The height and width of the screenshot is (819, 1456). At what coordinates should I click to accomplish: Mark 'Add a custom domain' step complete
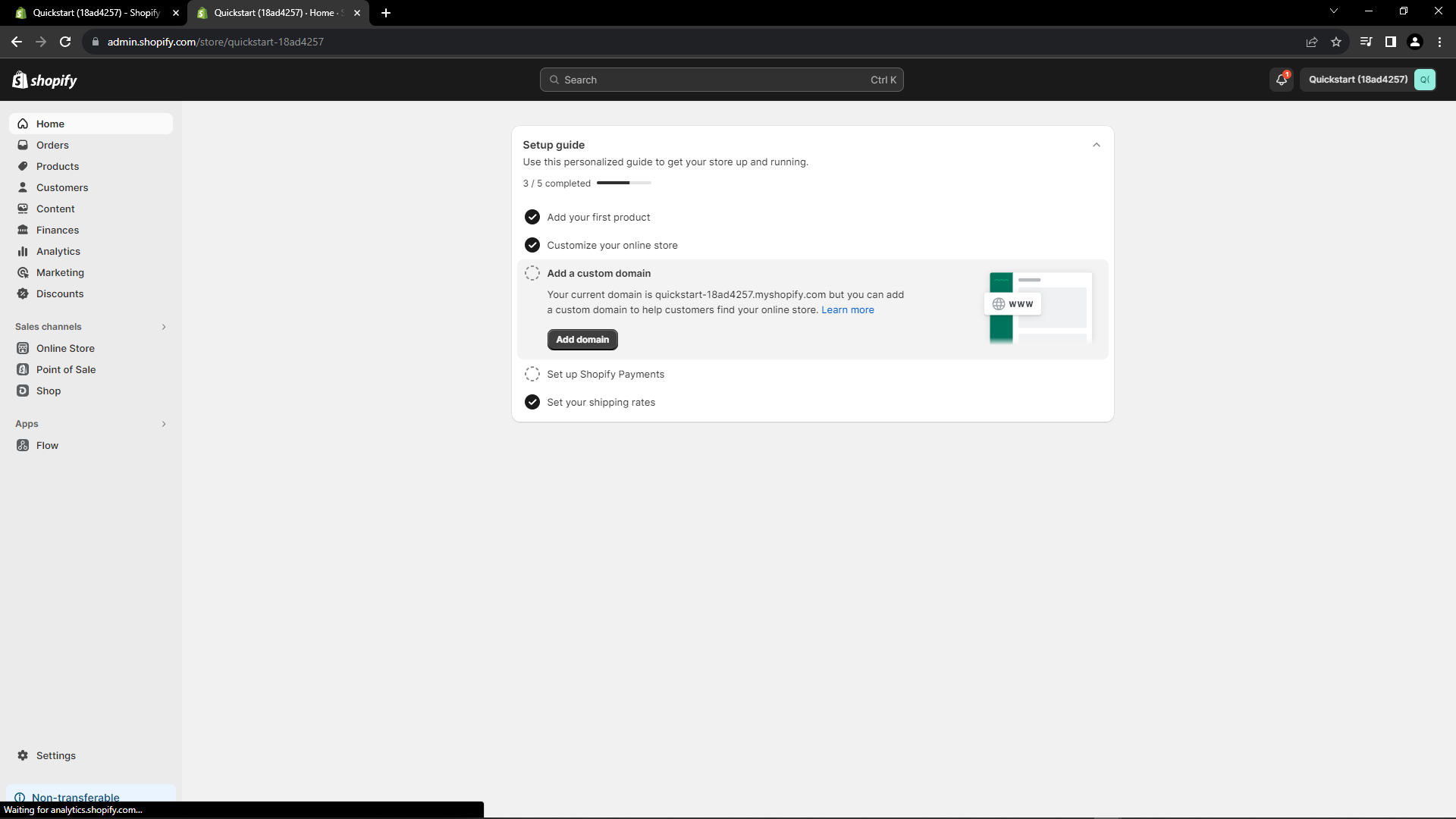pos(532,273)
